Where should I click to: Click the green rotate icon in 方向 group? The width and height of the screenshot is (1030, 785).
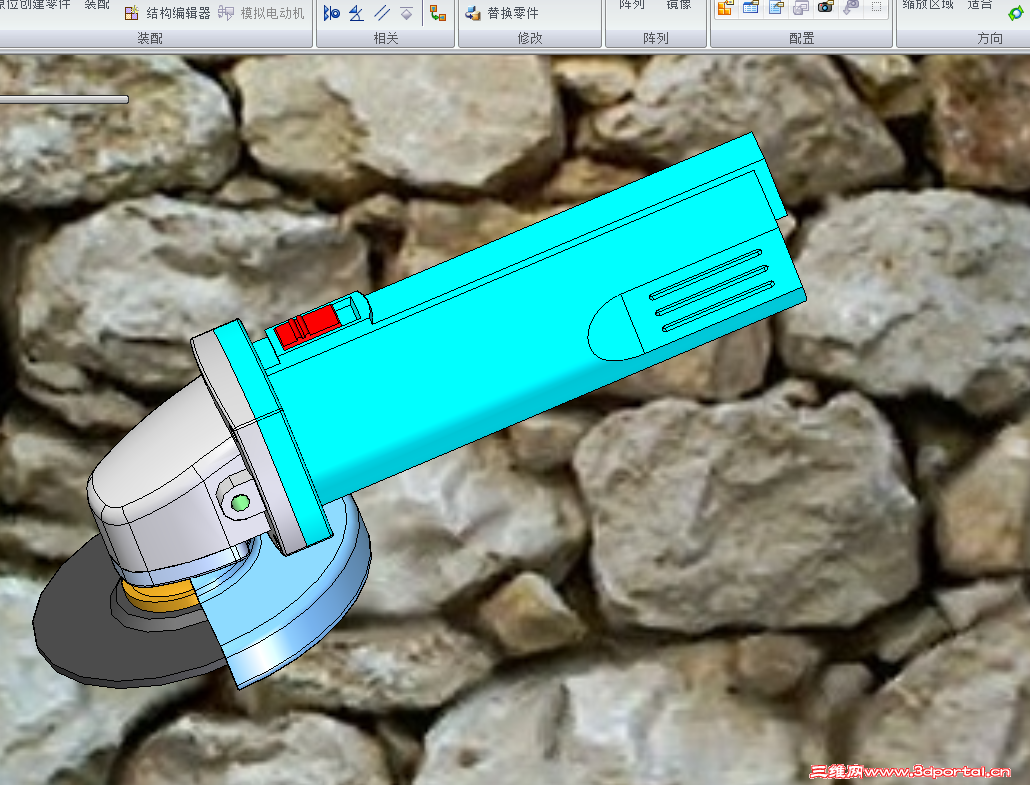1014,14
